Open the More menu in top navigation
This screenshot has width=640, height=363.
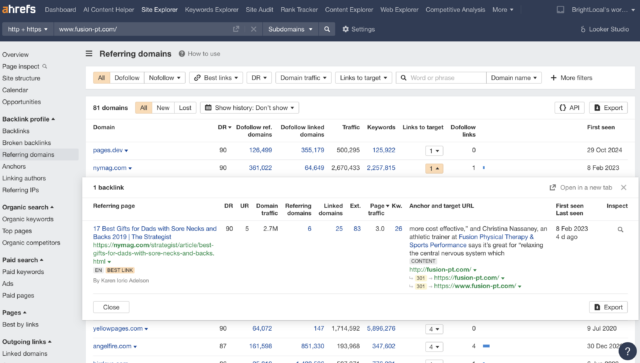(x=502, y=9)
